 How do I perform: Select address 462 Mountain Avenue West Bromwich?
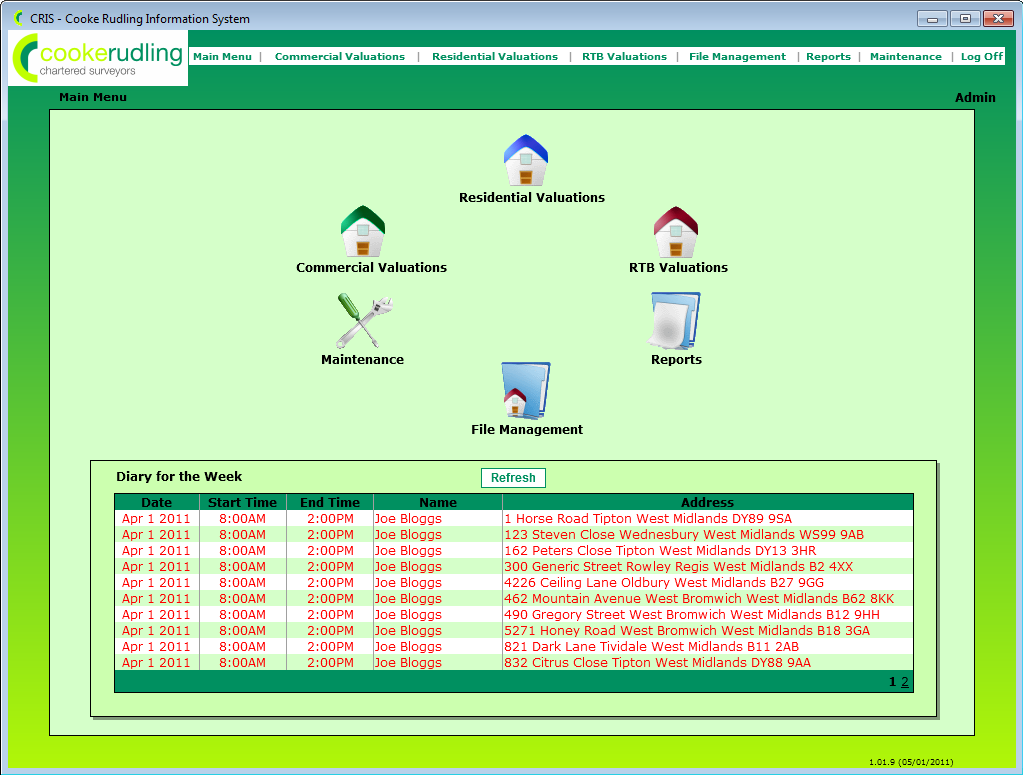click(x=699, y=598)
